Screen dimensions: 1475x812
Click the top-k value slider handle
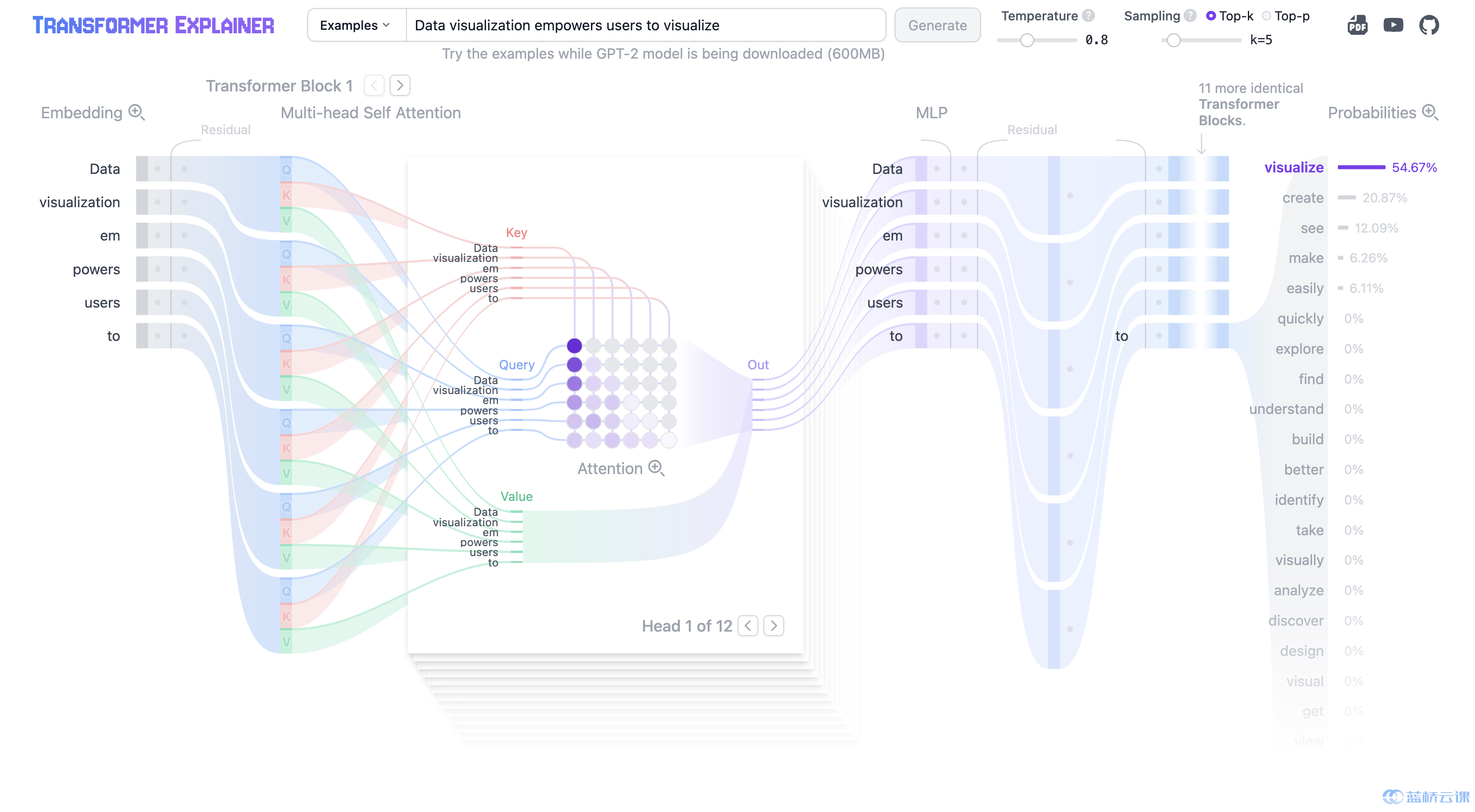1173,40
